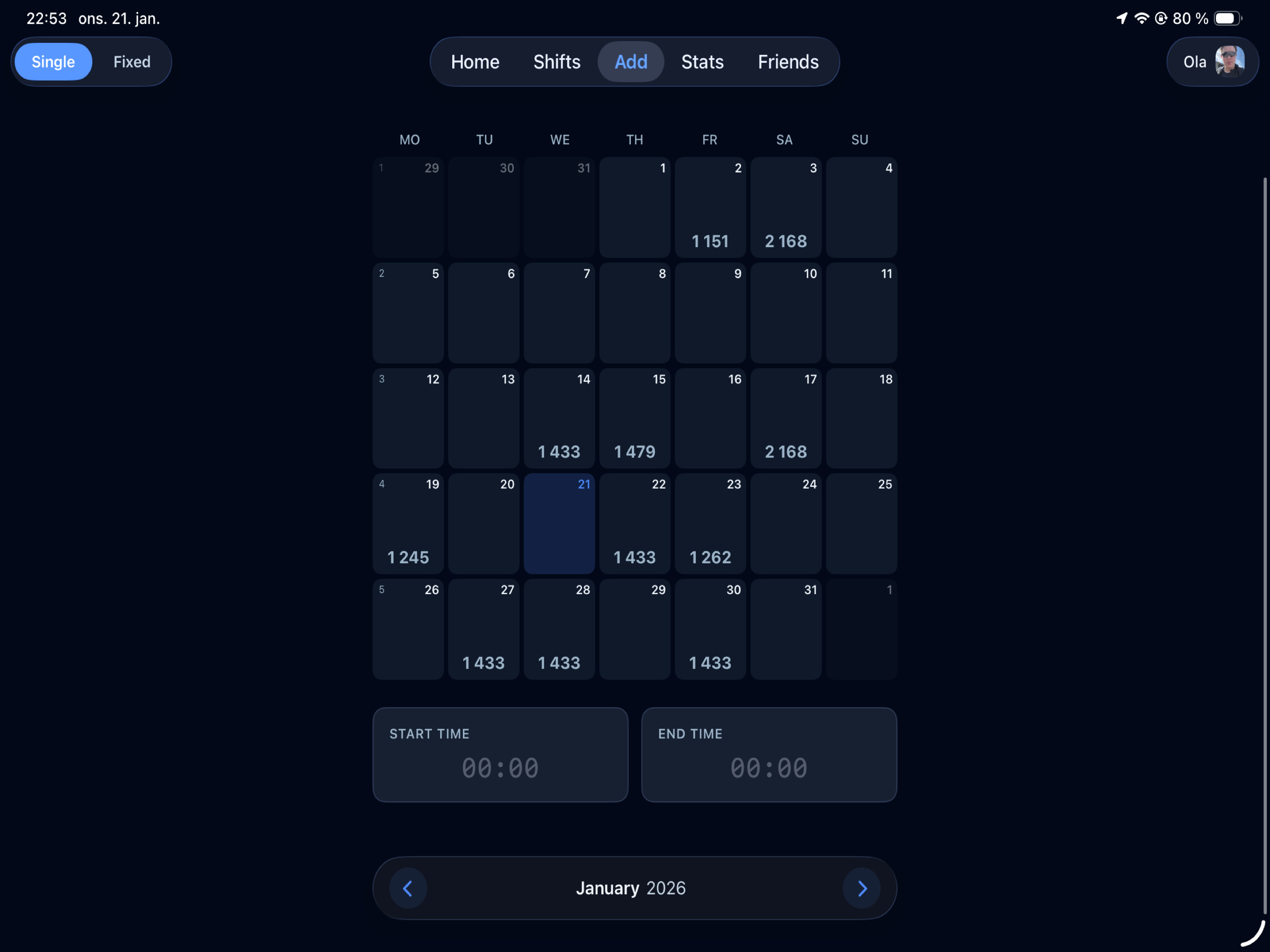Screen dimensions: 1270x952
Task: Switch to Single shift mode
Action: pyautogui.click(x=54, y=61)
